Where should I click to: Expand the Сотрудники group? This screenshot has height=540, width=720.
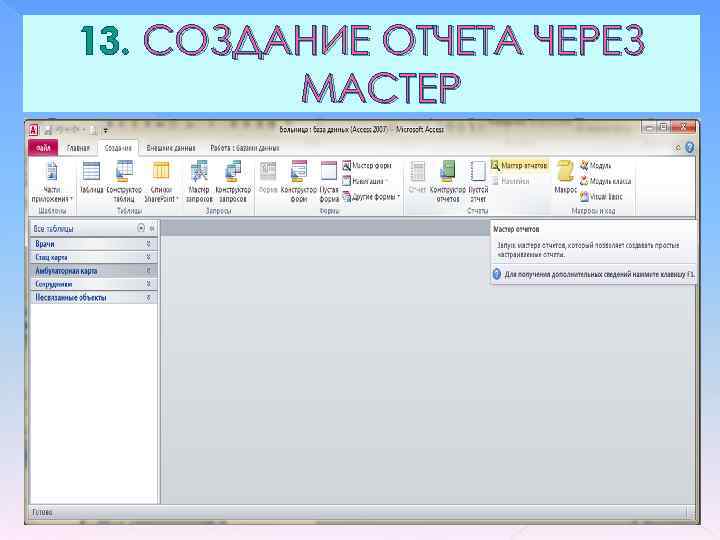148,284
